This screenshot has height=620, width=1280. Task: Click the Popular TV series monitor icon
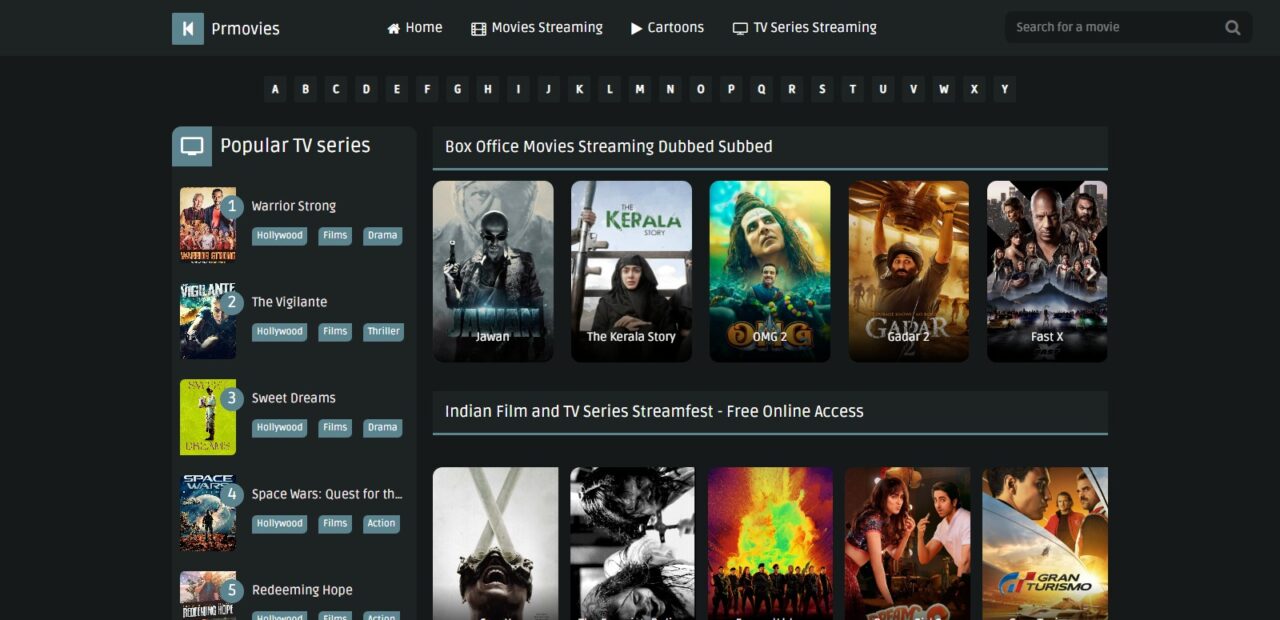tap(192, 146)
